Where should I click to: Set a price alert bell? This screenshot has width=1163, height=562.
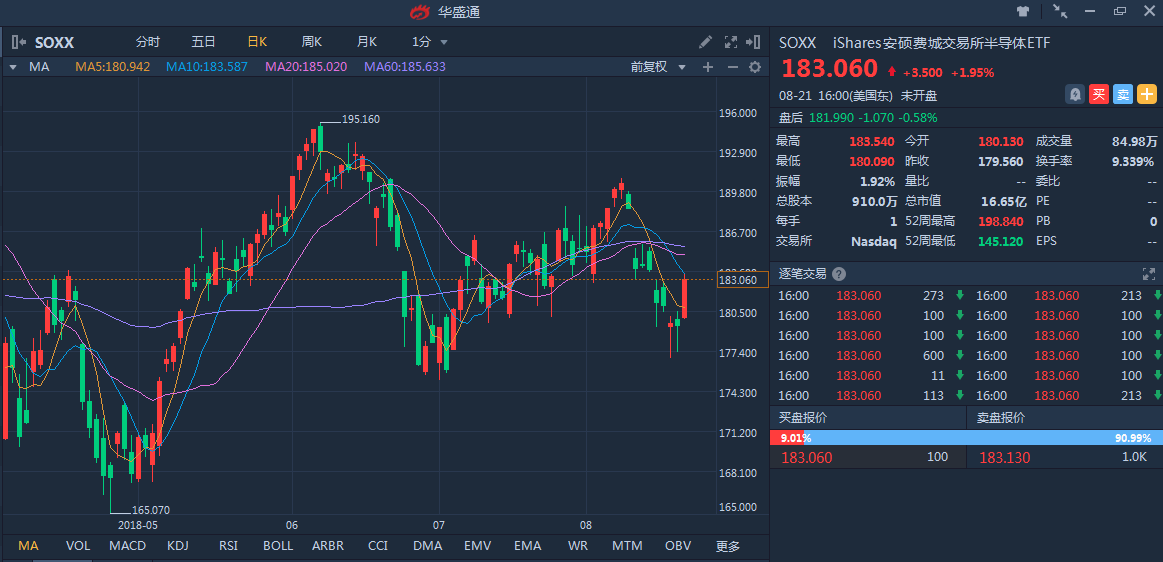pos(1075,94)
